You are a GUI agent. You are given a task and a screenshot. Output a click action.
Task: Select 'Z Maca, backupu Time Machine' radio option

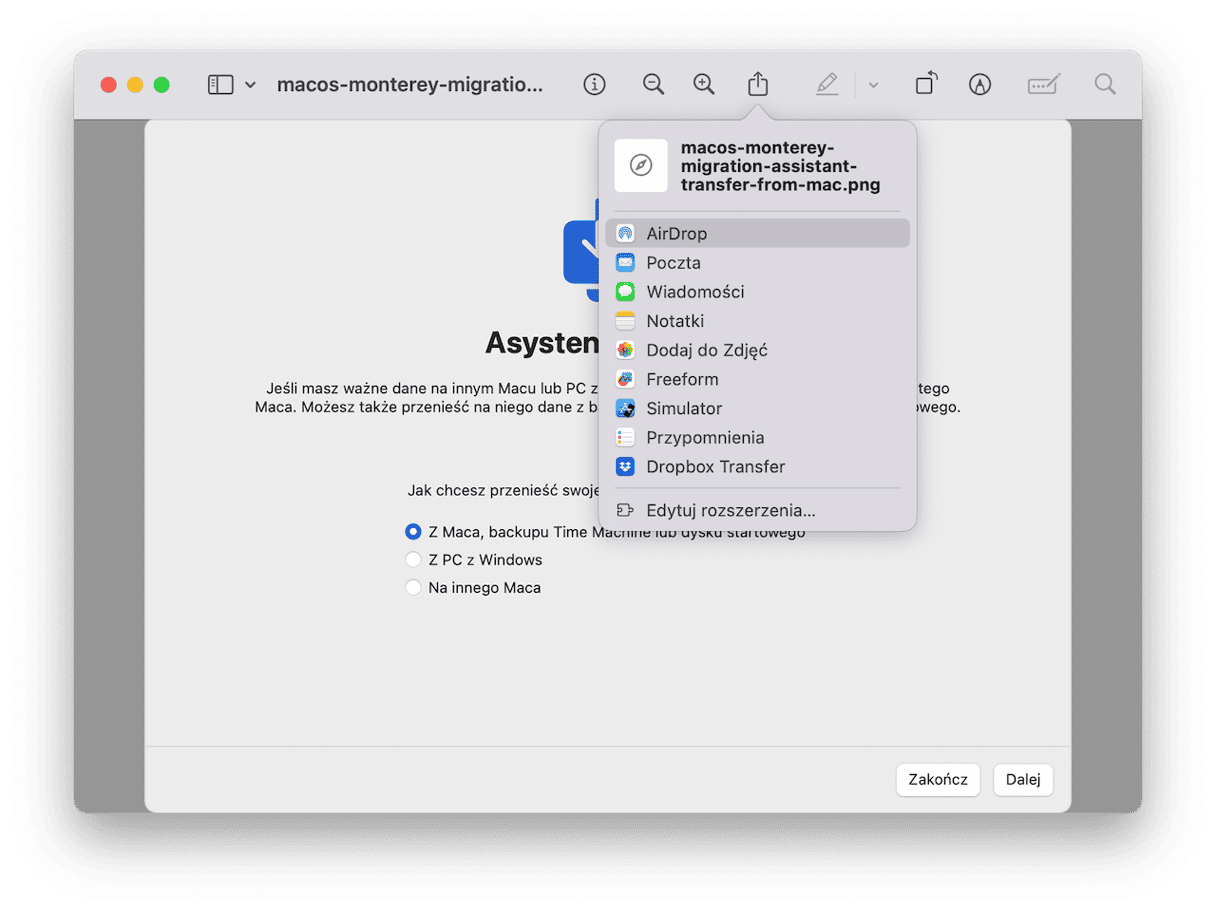click(x=413, y=532)
